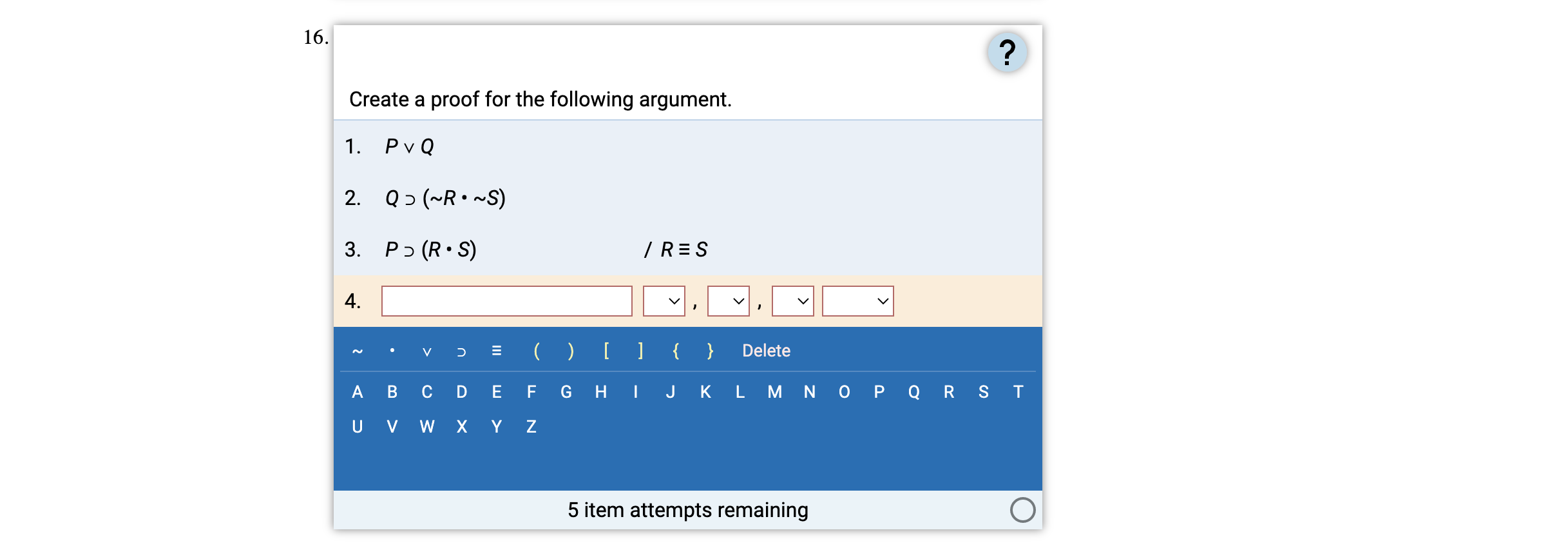Open the second line-number dropdown

point(728,300)
